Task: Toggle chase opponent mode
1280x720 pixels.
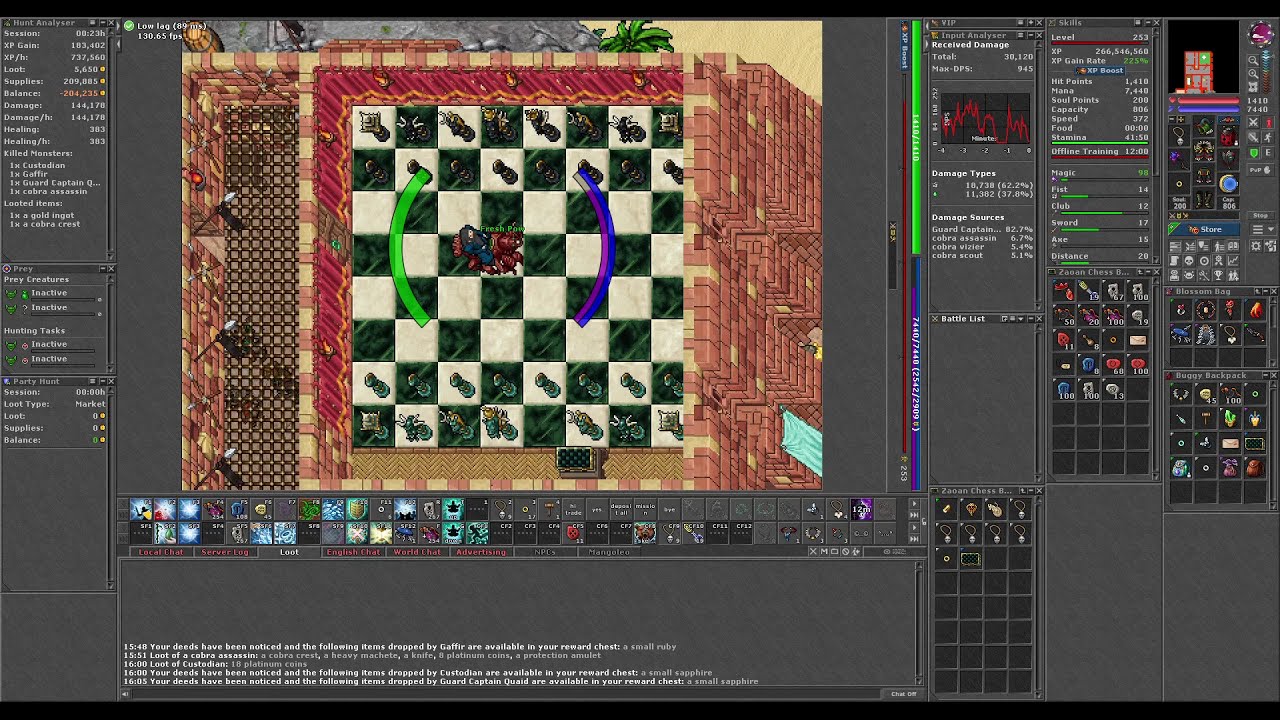Action: 1268,137
